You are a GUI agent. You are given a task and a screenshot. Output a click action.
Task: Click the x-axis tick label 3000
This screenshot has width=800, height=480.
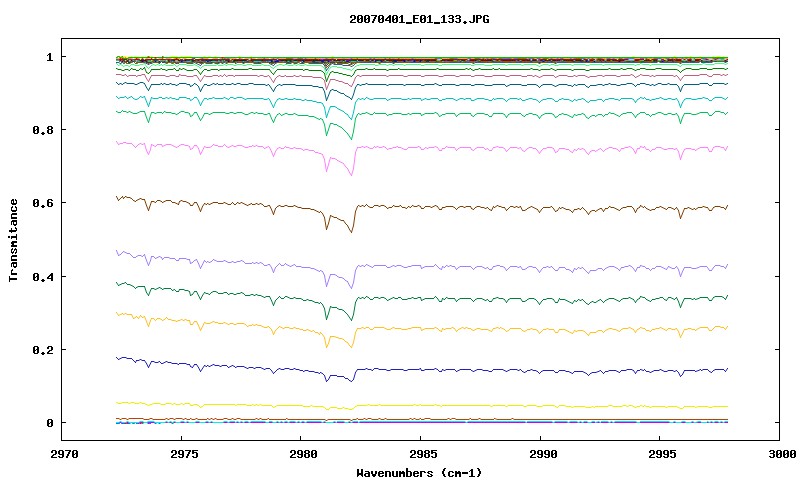point(782,454)
